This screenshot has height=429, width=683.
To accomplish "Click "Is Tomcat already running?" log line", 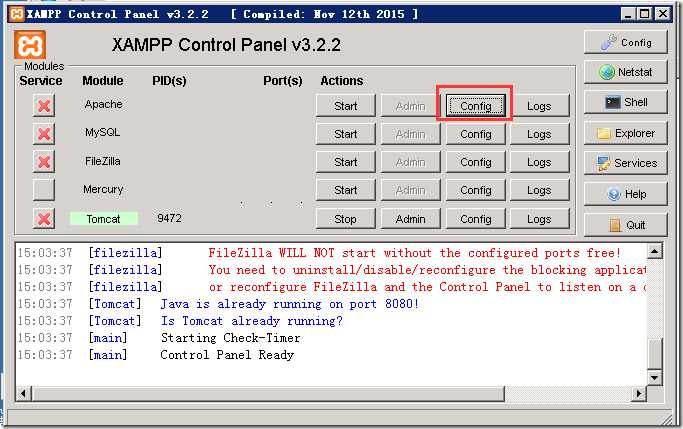I will click(x=252, y=321).
